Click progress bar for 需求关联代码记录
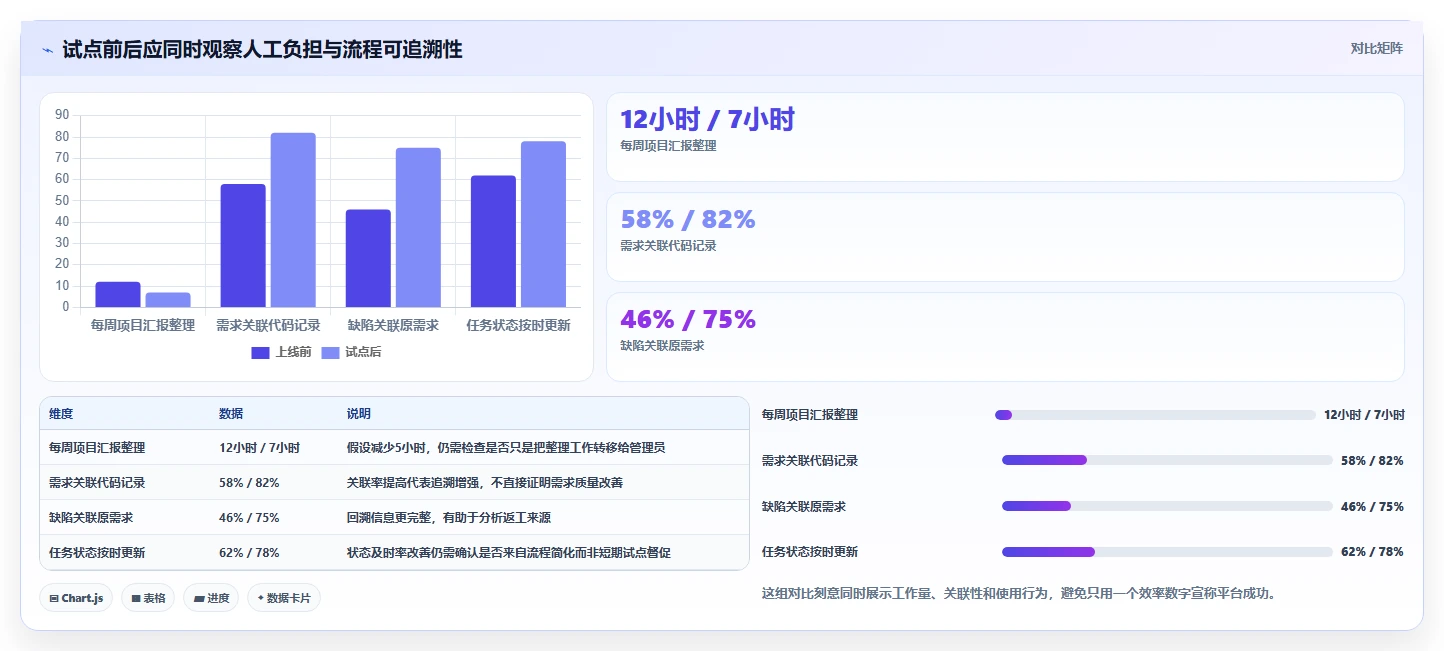1444x651 pixels. pos(1167,460)
